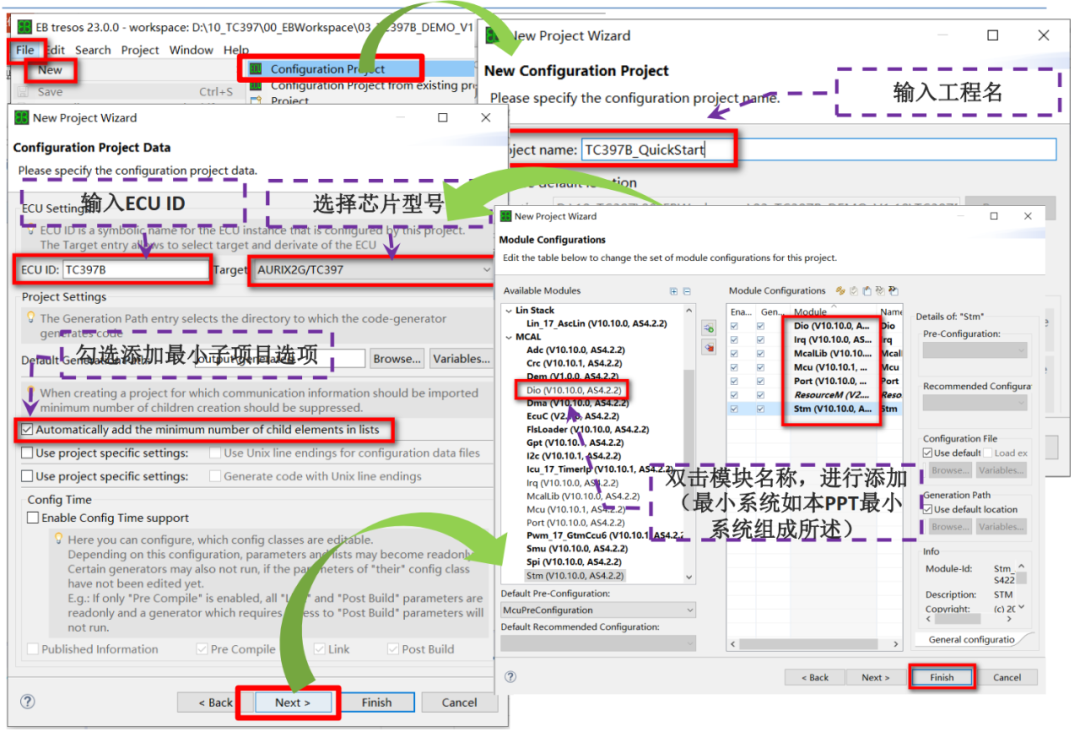The height and width of the screenshot is (732, 1080).
Task: Toggle the Published Information checkbox
Action: [x=32, y=649]
